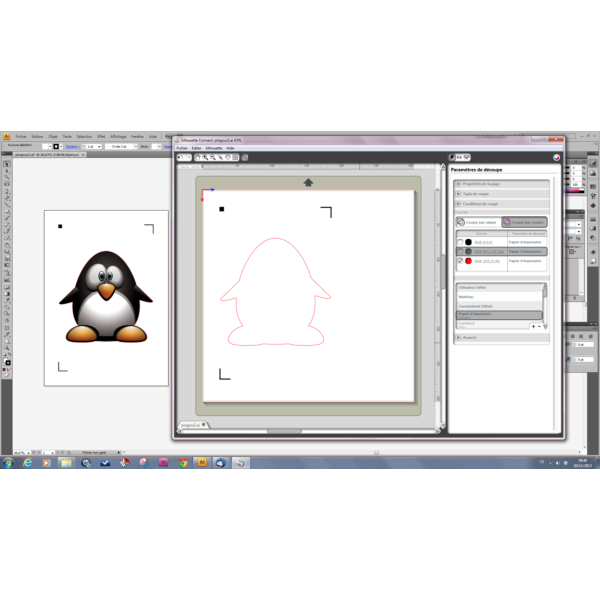Uncheck the red RGB layer checkbox
Screen dimensions: 600x600
click(x=460, y=260)
